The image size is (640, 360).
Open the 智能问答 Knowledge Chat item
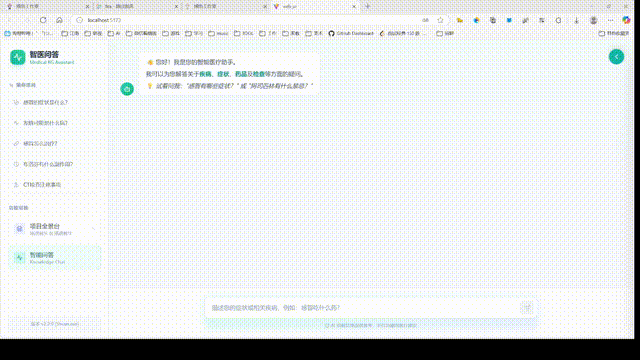[54, 258]
